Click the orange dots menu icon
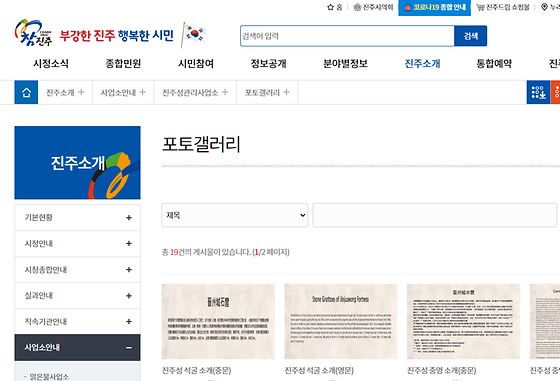 coord(556,92)
